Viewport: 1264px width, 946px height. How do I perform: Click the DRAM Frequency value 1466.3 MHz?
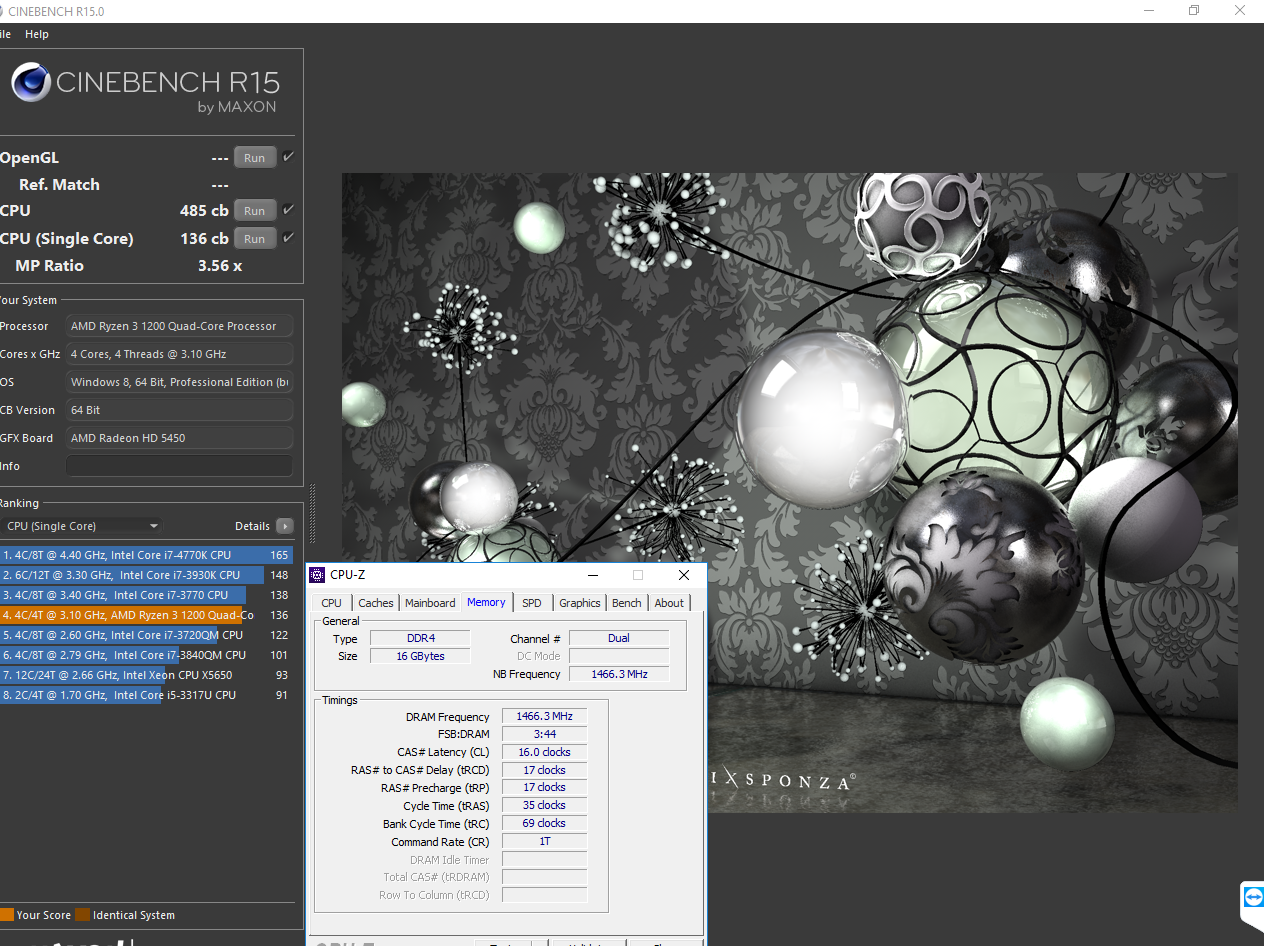pos(544,717)
